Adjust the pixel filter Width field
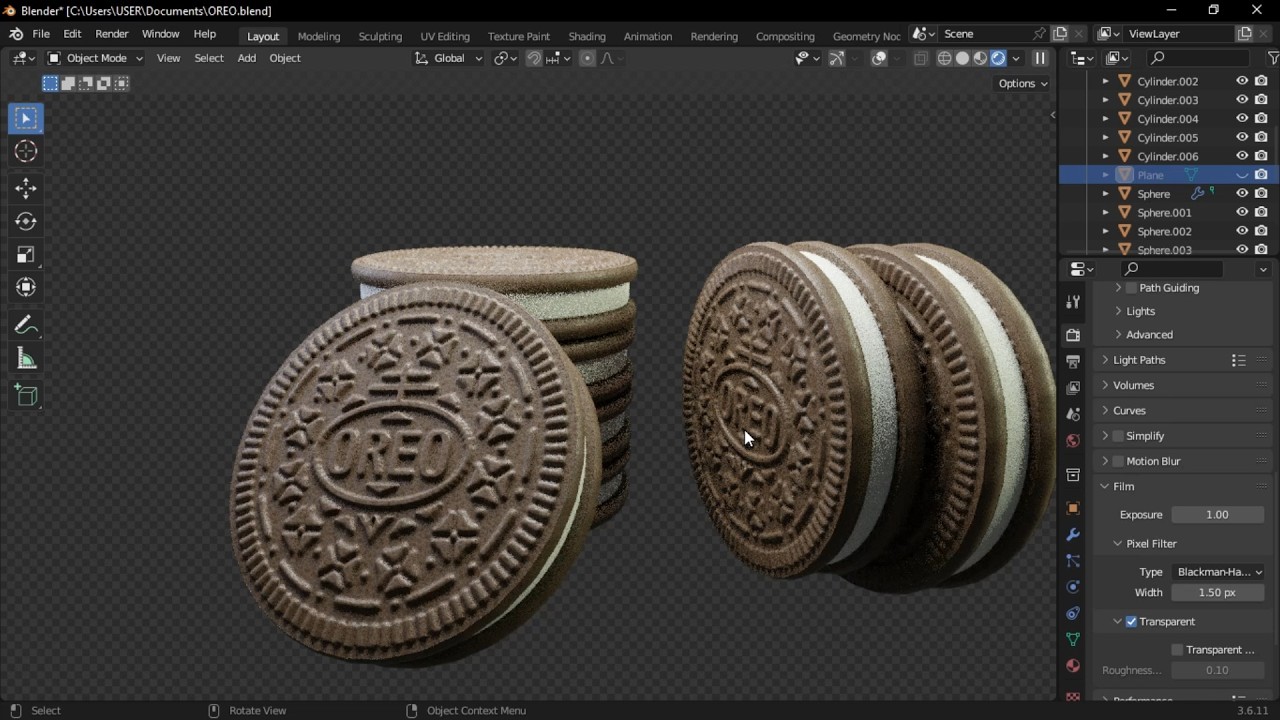 click(1217, 593)
